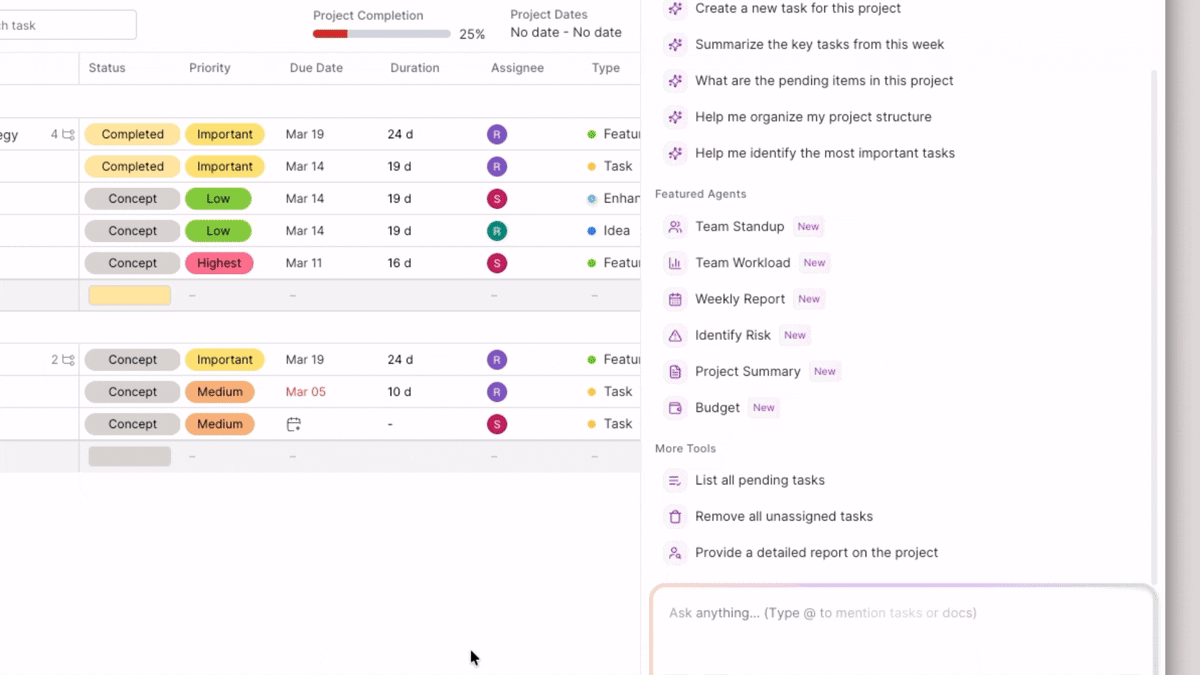Viewport: 1200px width, 675px height.
Task: Click the Identify Risk warning icon
Action: point(675,335)
